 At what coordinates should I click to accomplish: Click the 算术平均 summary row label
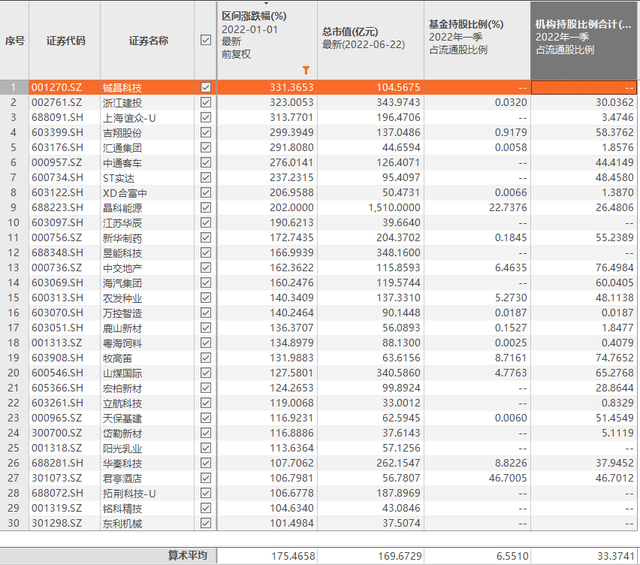(x=188, y=556)
